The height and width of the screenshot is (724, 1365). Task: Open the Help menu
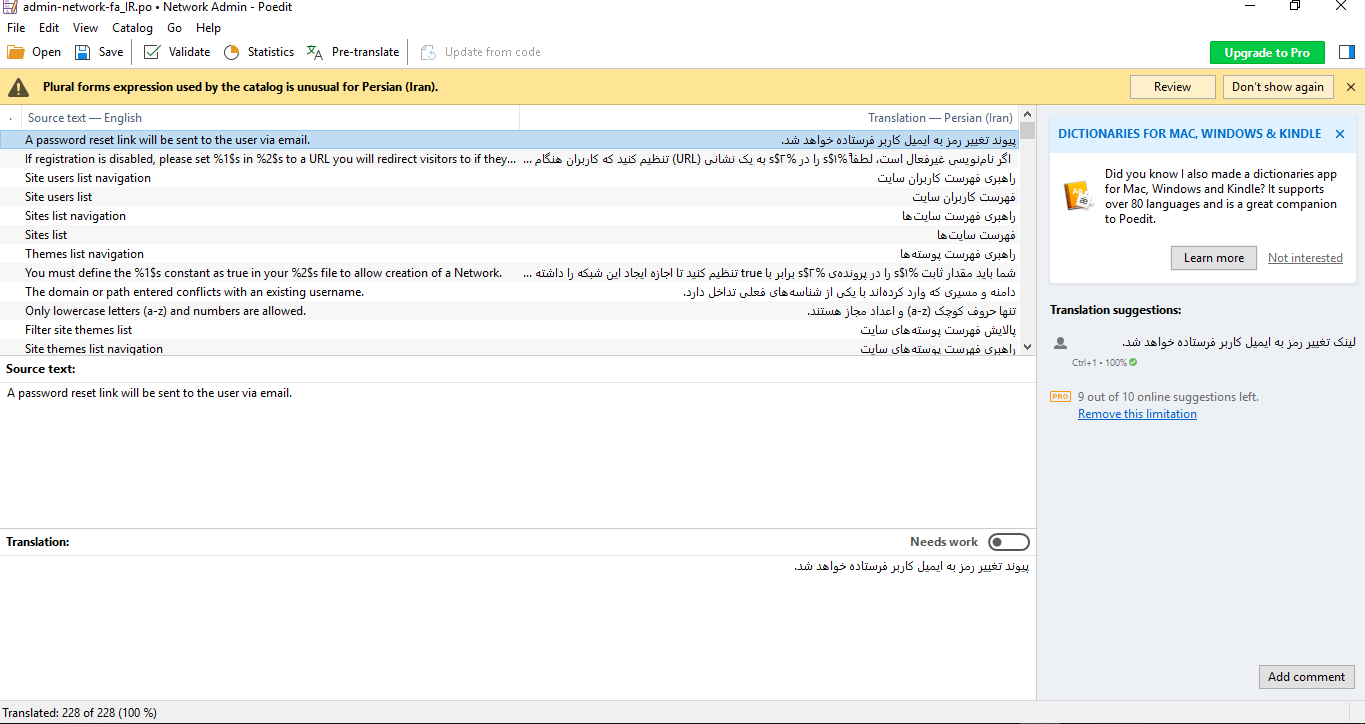point(208,28)
